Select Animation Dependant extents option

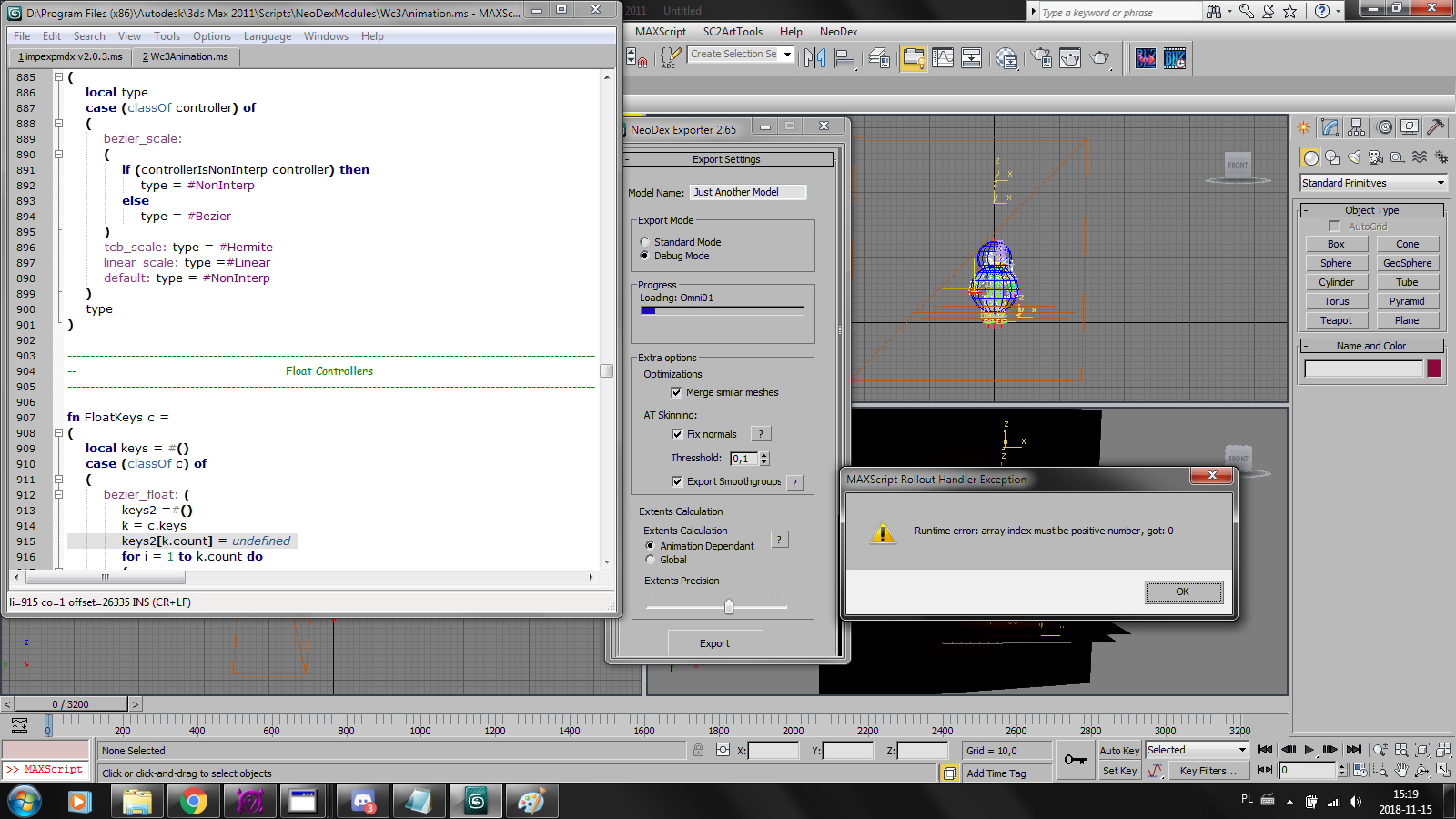coord(650,546)
